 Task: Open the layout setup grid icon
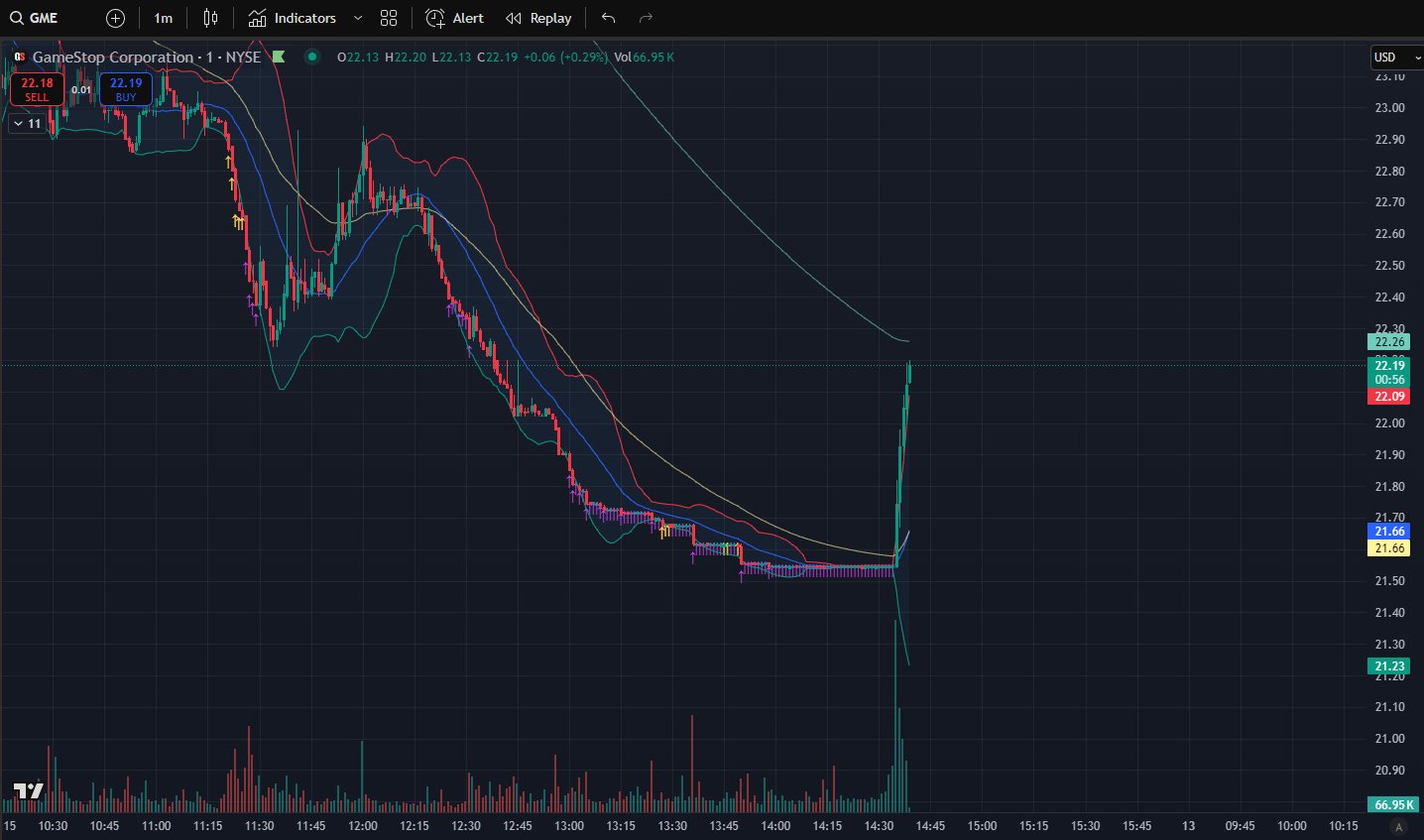click(389, 18)
